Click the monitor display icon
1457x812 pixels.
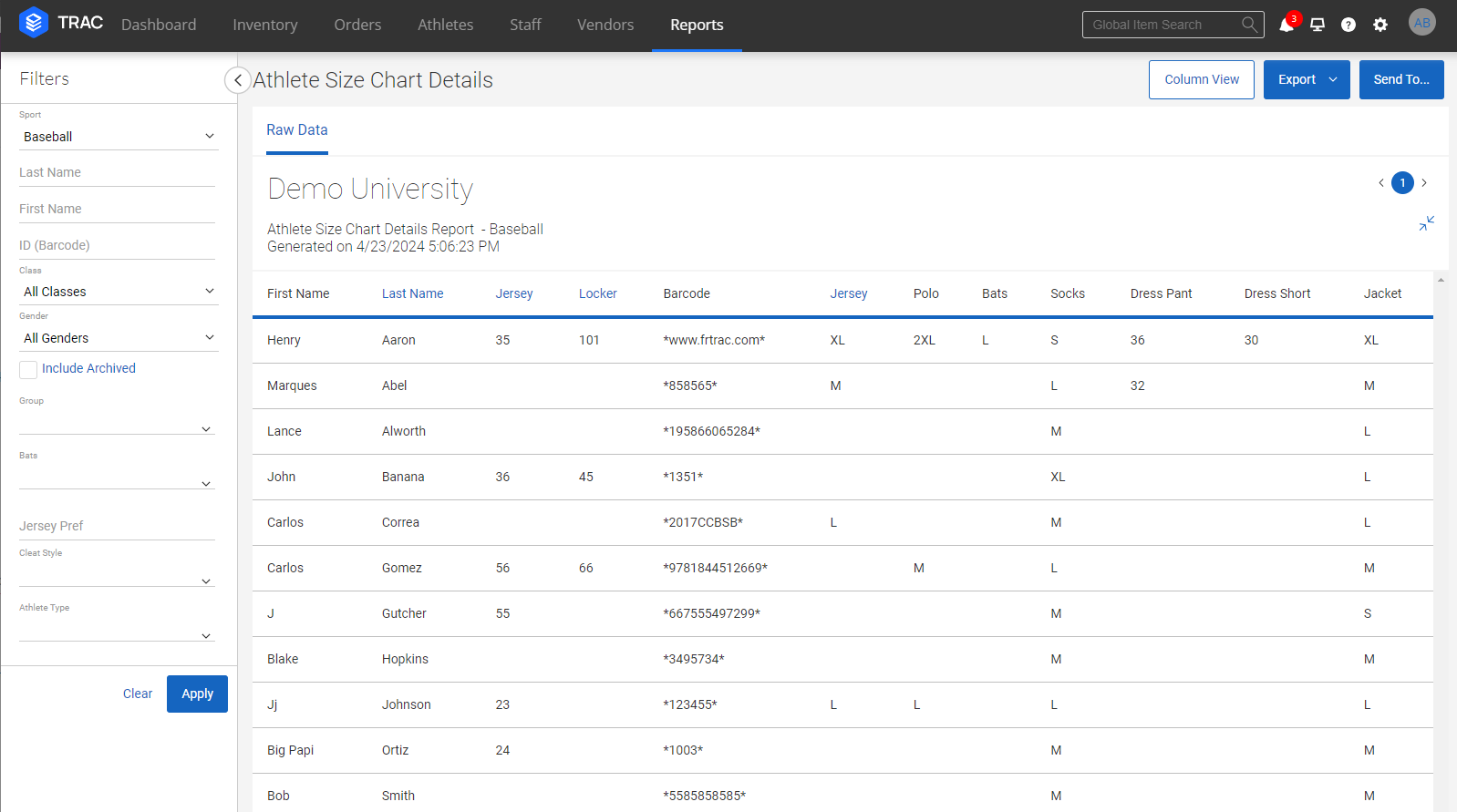coord(1317,25)
